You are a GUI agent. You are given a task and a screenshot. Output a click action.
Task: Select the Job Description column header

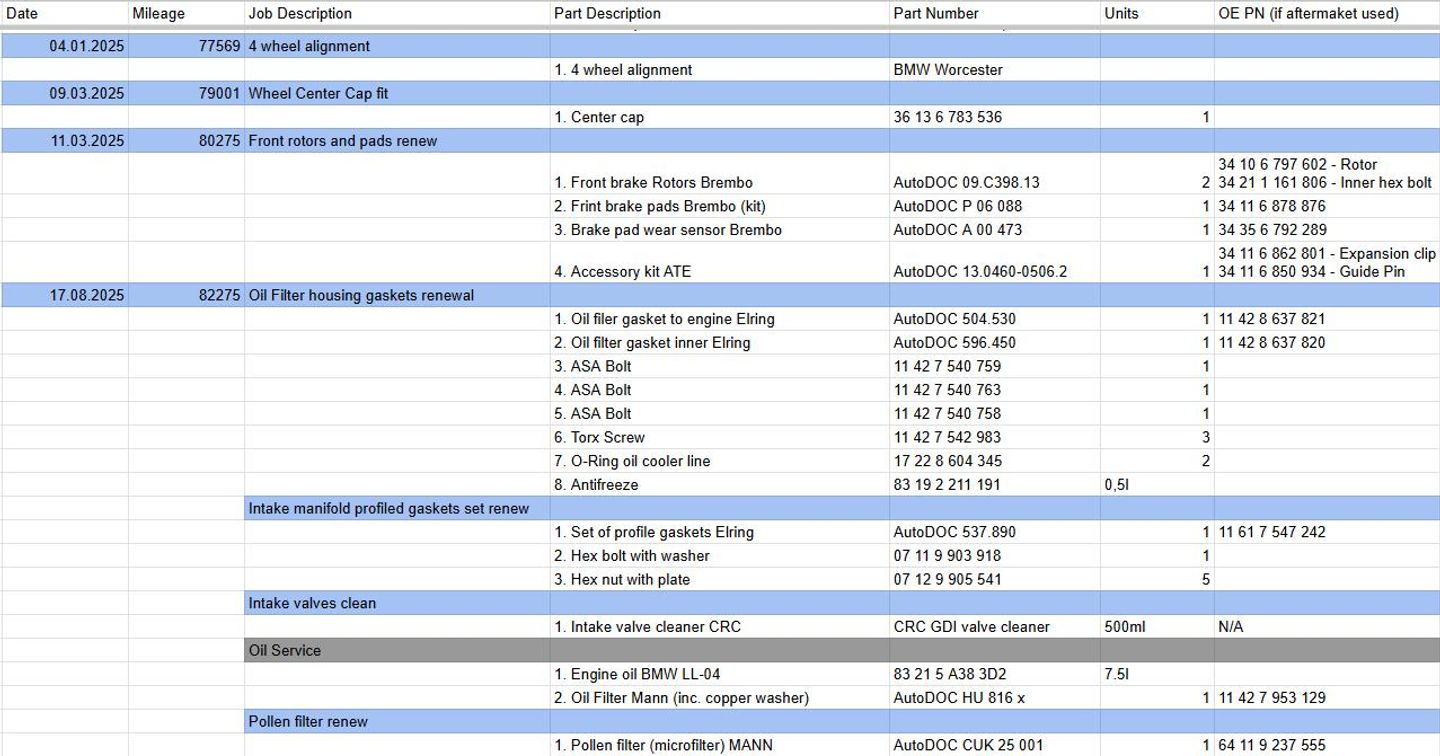point(300,14)
